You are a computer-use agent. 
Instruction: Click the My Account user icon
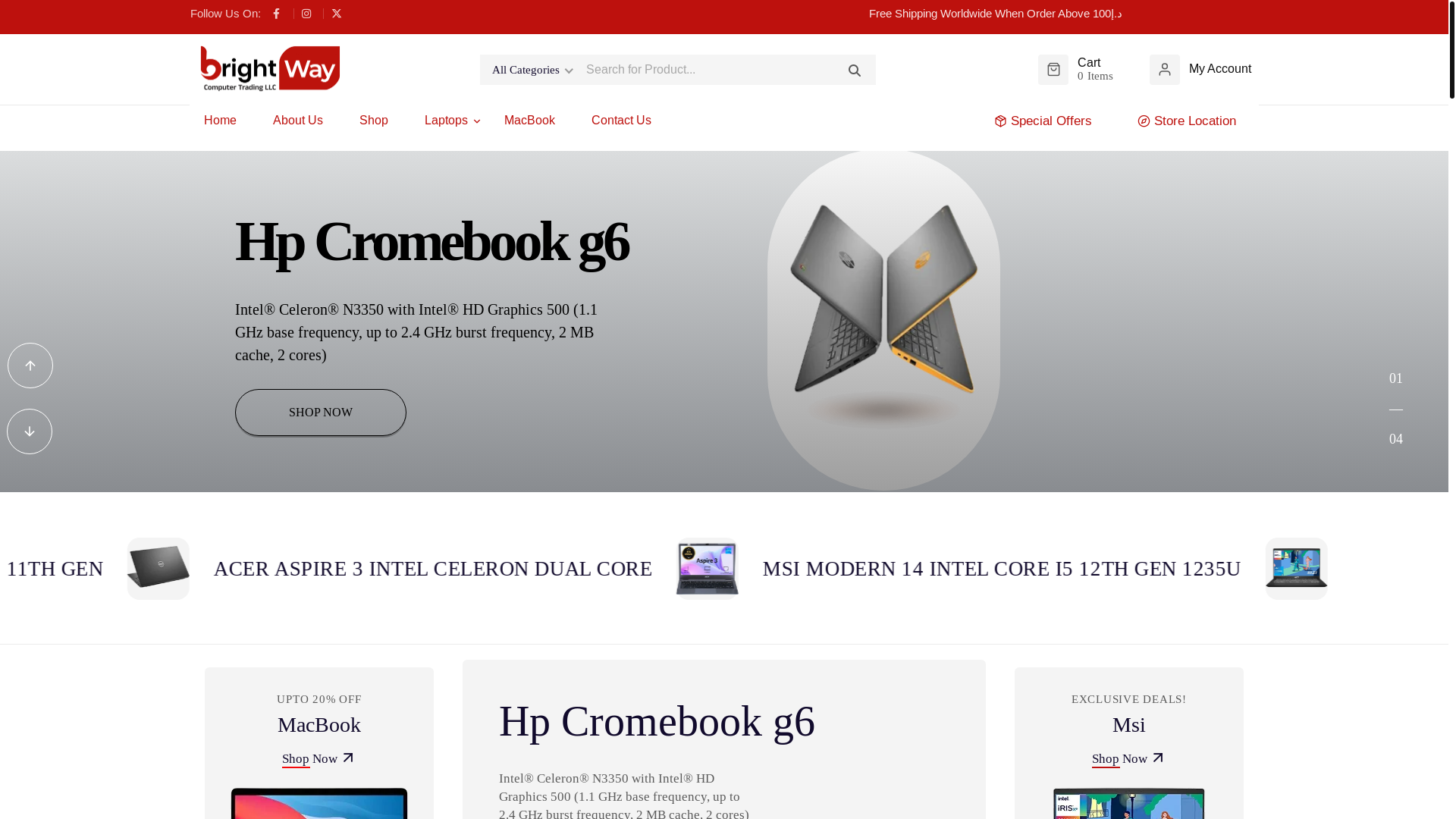click(x=1165, y=70)
